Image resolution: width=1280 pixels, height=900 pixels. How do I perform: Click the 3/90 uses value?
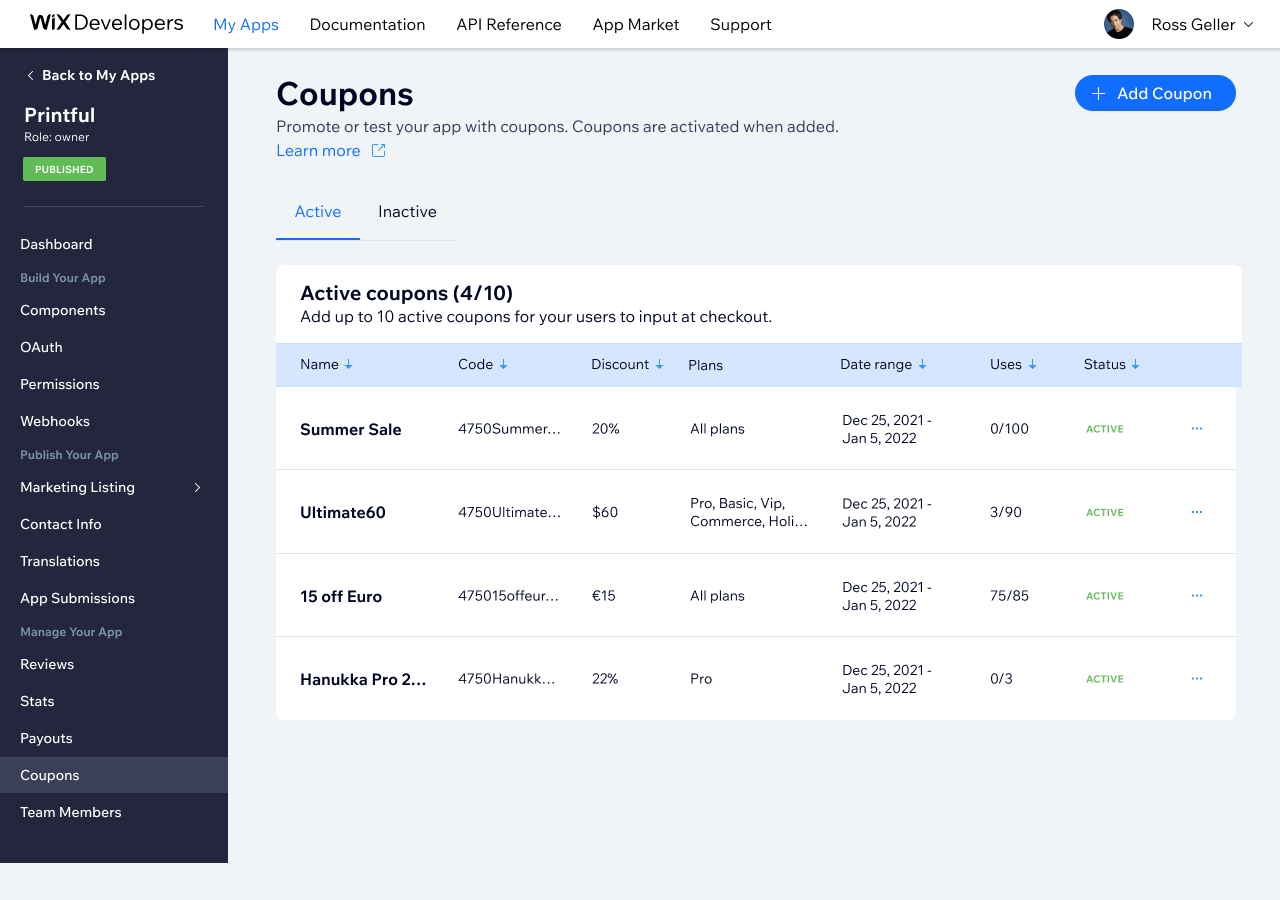1006,512
